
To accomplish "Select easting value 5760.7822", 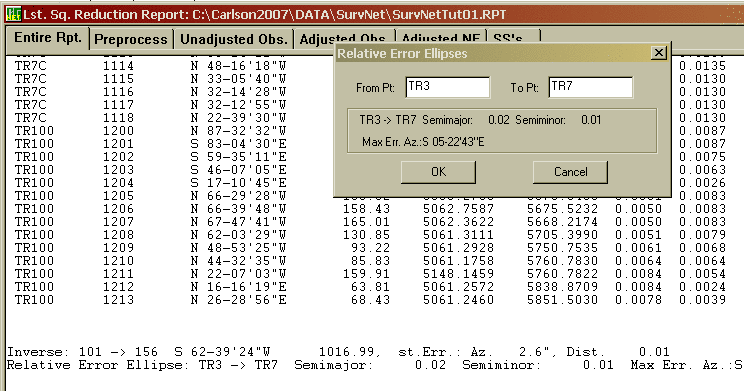I will (562, 274).
